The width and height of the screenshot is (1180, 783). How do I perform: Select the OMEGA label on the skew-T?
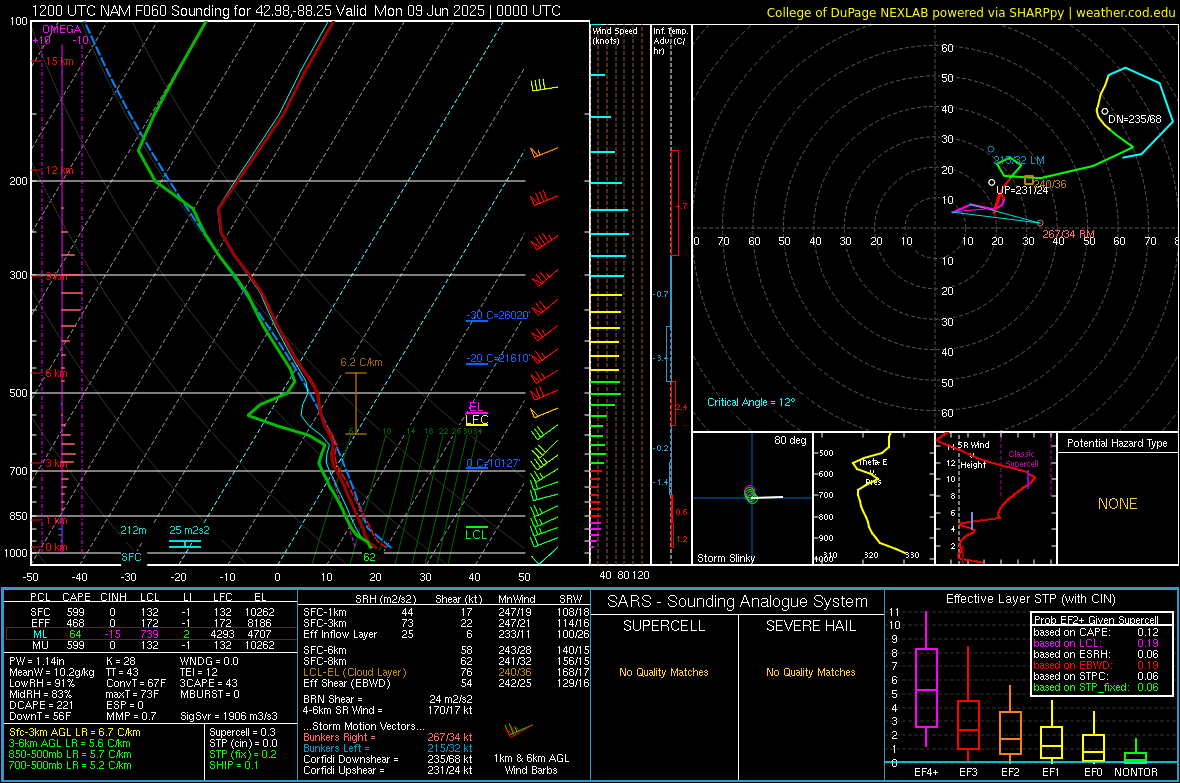point(62,29)
